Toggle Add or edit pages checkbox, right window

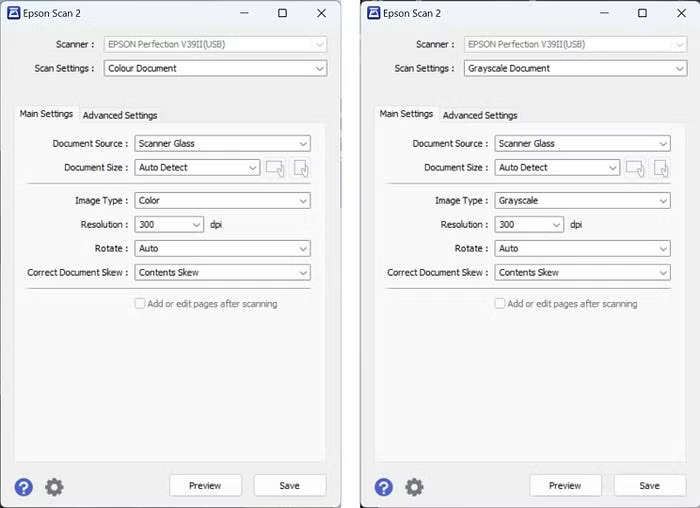[x=500, y=304]
